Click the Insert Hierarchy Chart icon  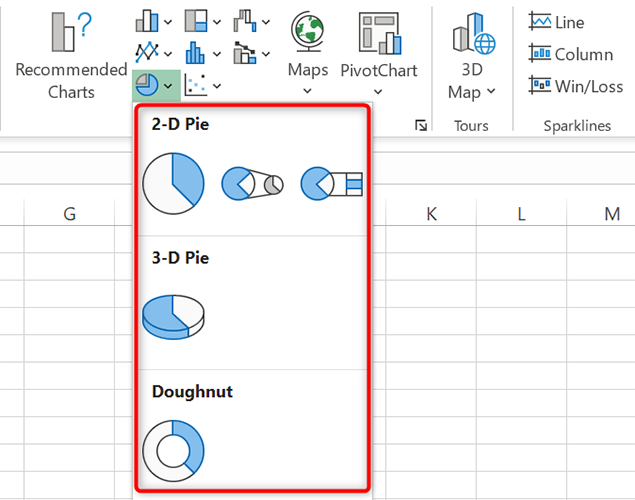coord(196,20)
